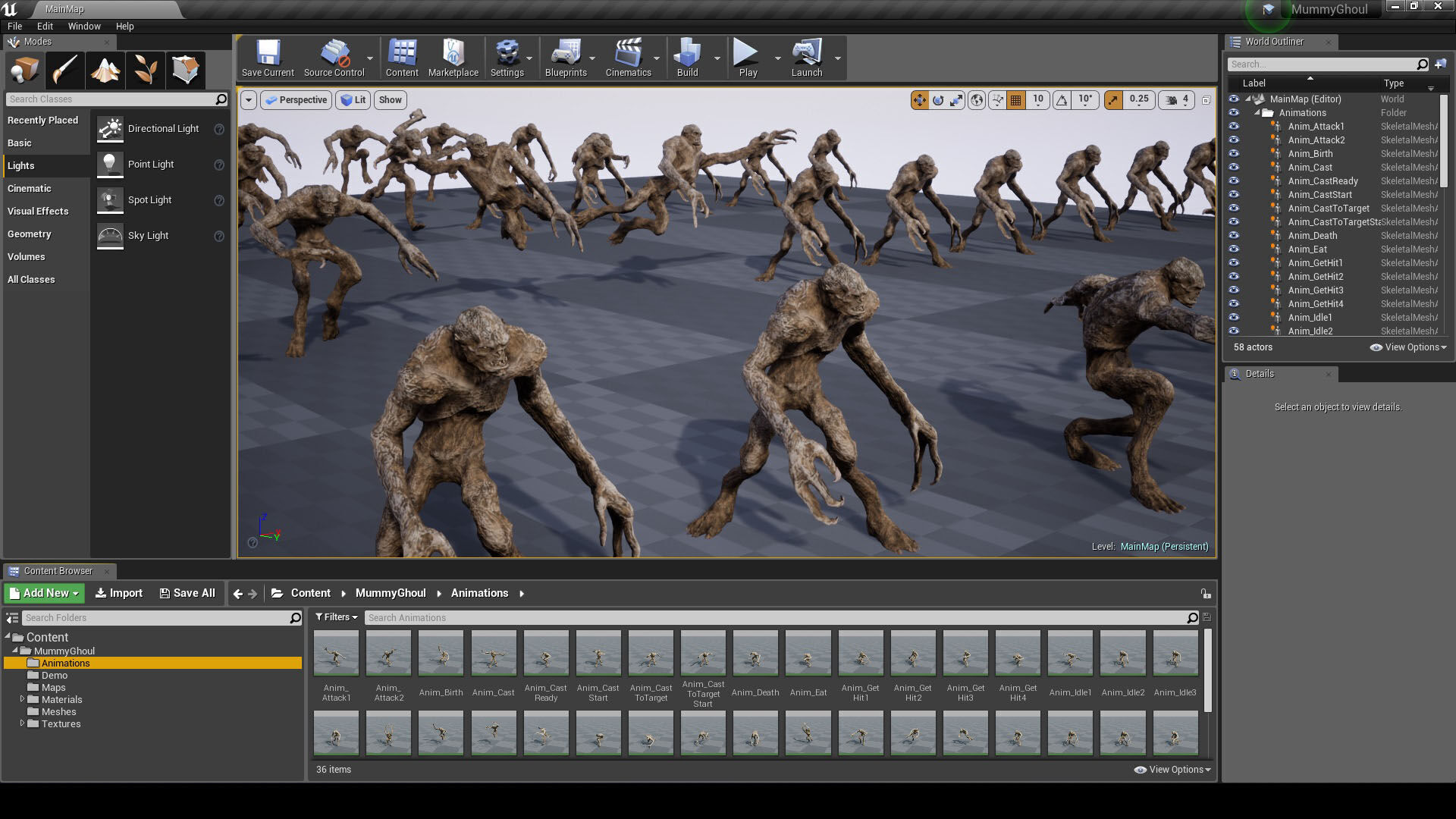The height and width of the screenshot is (819, 1456).
Task: Navigate back in Content Browser history
Action: pos(238,594)
